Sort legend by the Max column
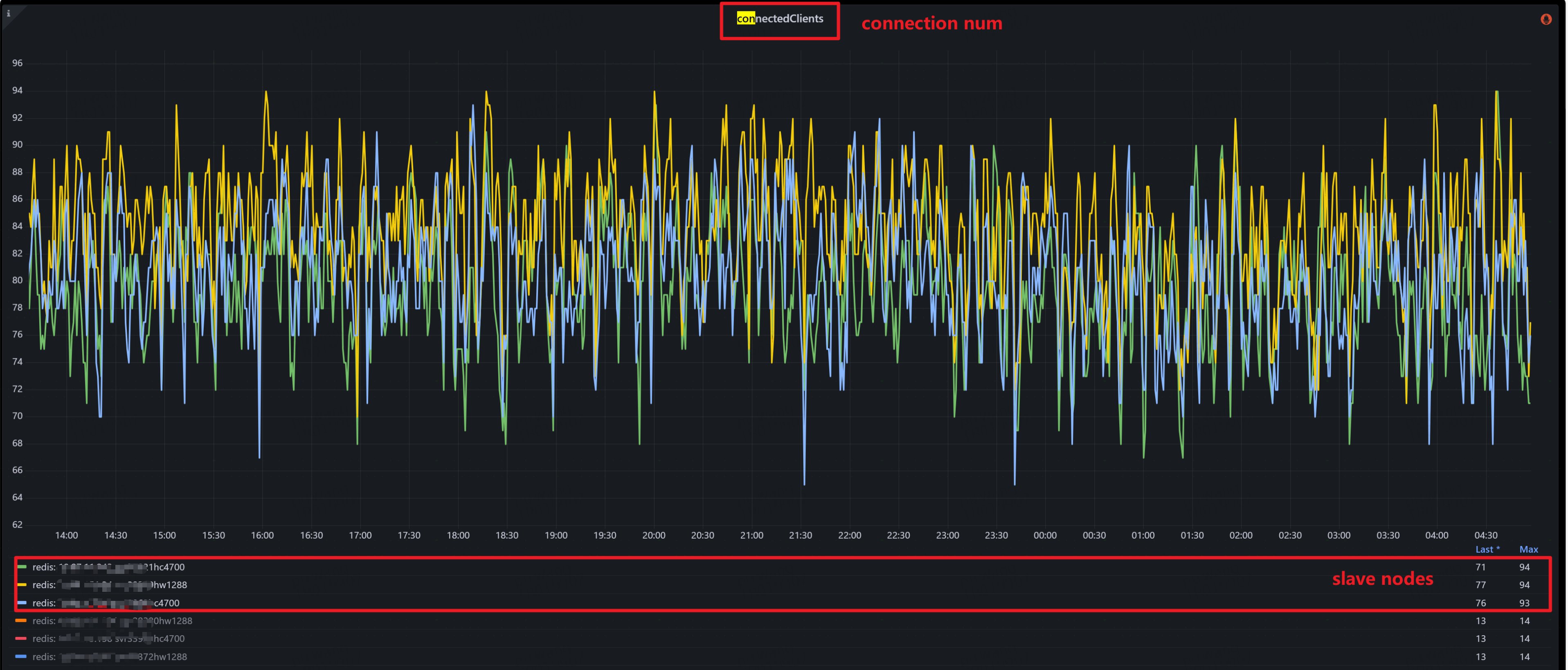 pyautogui.click(x=1528, y=549)
